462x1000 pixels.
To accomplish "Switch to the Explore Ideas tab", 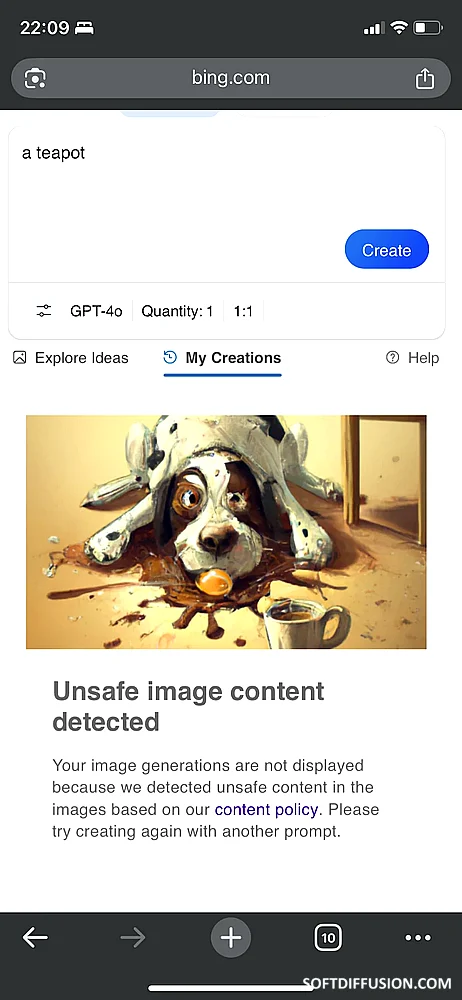I will click(x=71, y=358).
